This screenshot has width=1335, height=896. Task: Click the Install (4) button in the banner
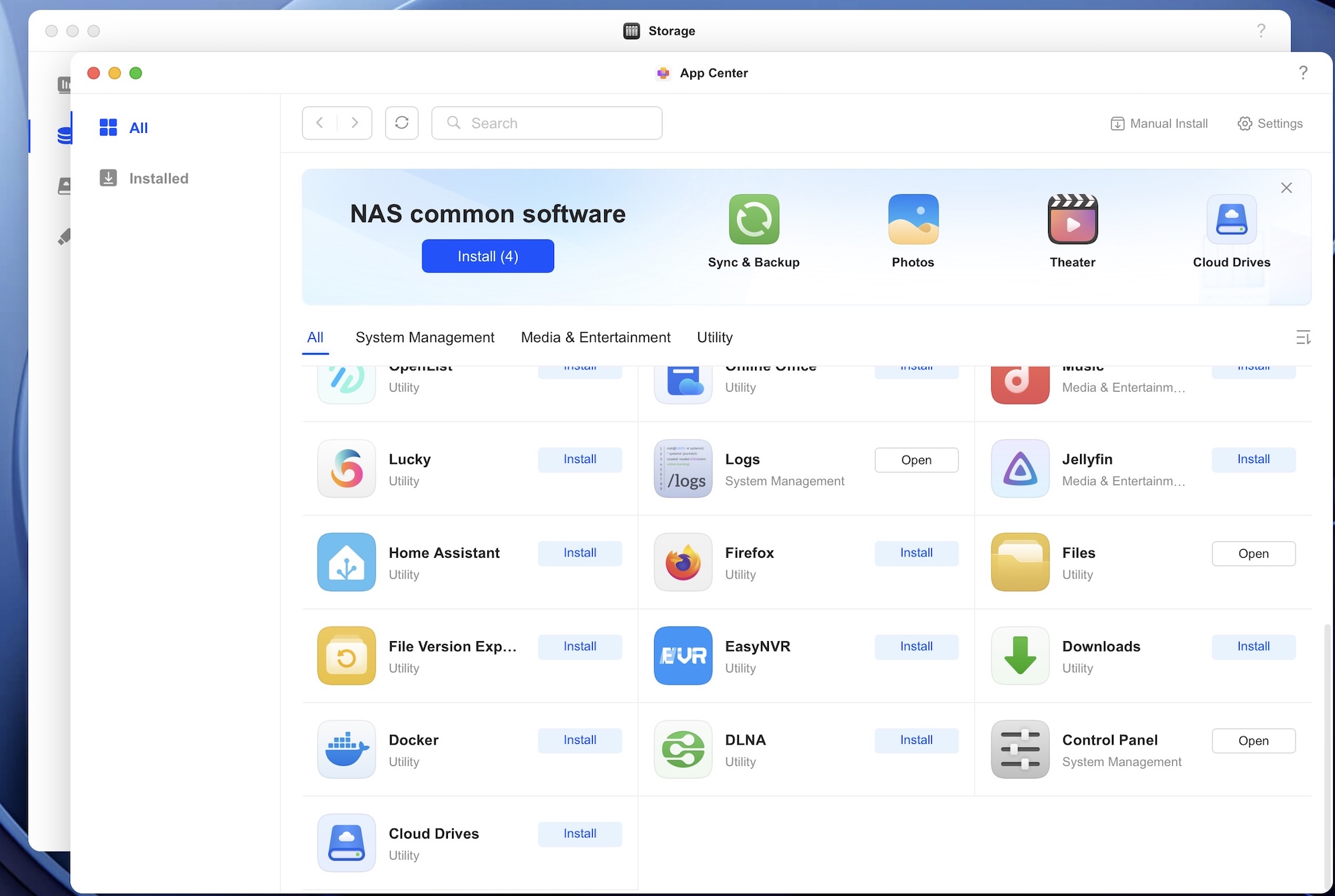click(488, 256)
